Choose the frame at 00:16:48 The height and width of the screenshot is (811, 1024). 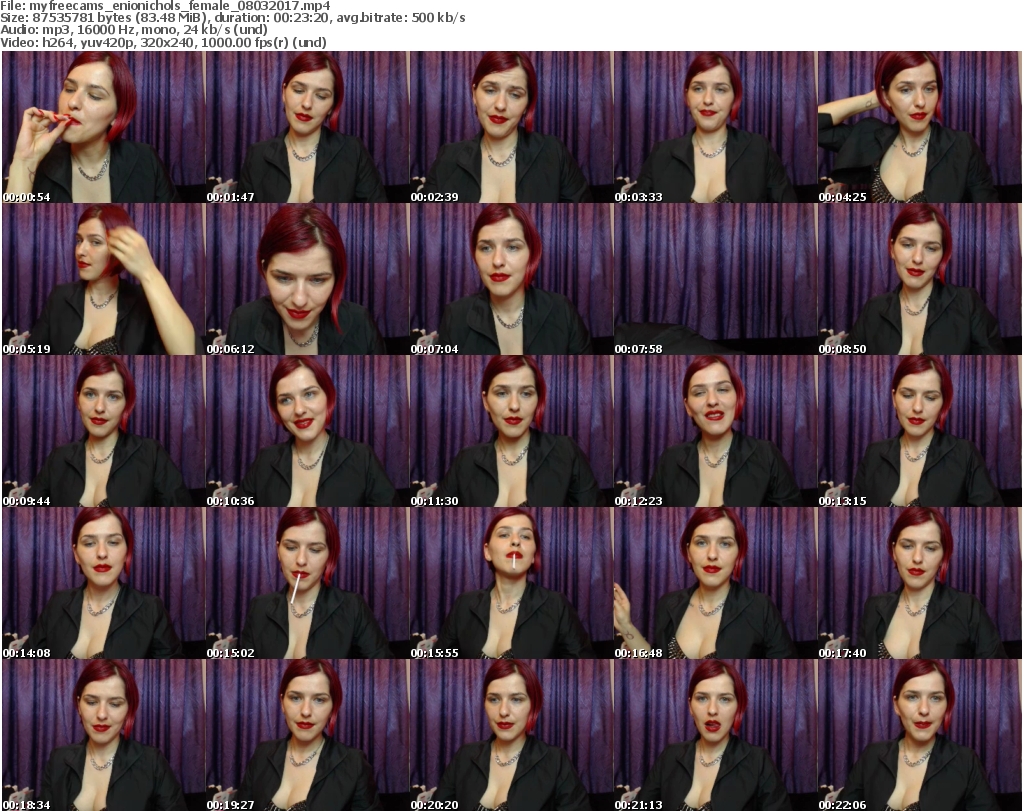pos(715,583)
